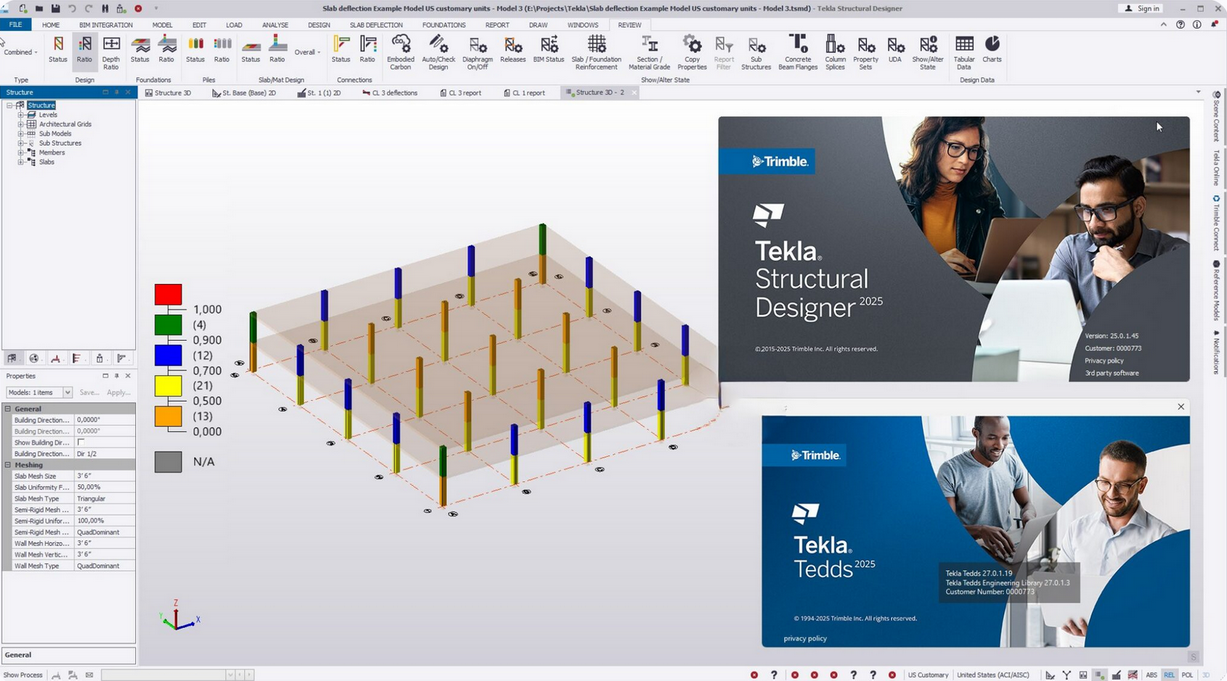Expand the Levels tree node
Viewport: 1227px width, 681px height.
(20, 115)
